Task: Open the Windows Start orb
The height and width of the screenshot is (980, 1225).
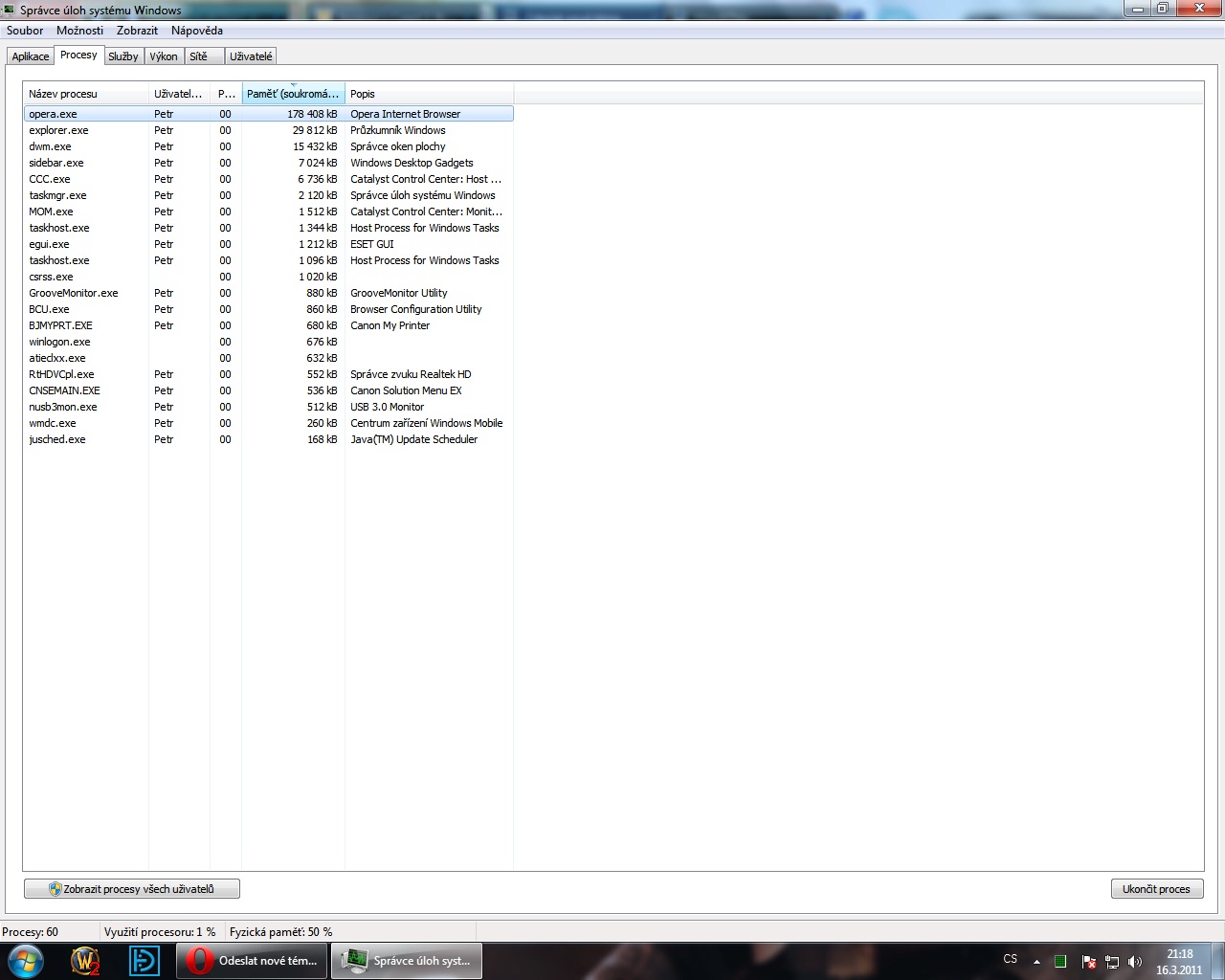Action: pos(26,960)
